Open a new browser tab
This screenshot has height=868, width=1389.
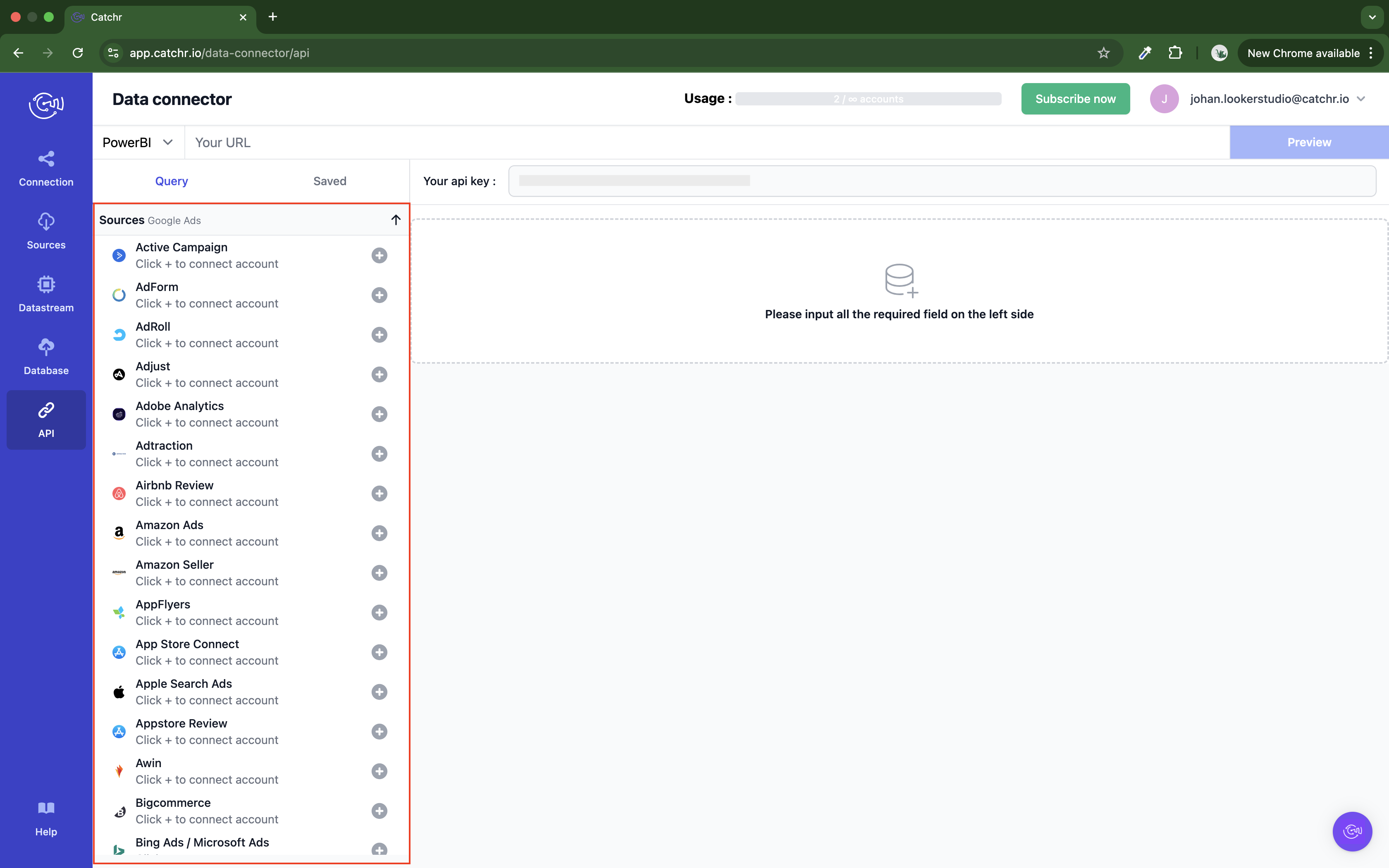coord(273,17)
